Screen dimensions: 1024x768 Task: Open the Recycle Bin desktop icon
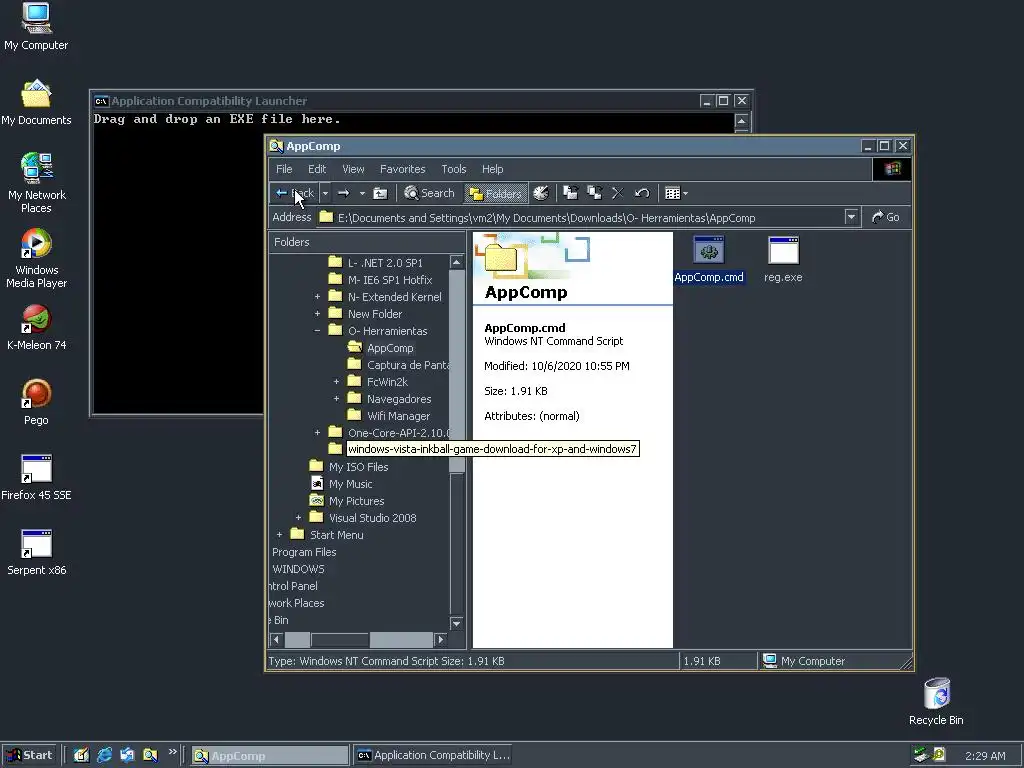(936, 702)
